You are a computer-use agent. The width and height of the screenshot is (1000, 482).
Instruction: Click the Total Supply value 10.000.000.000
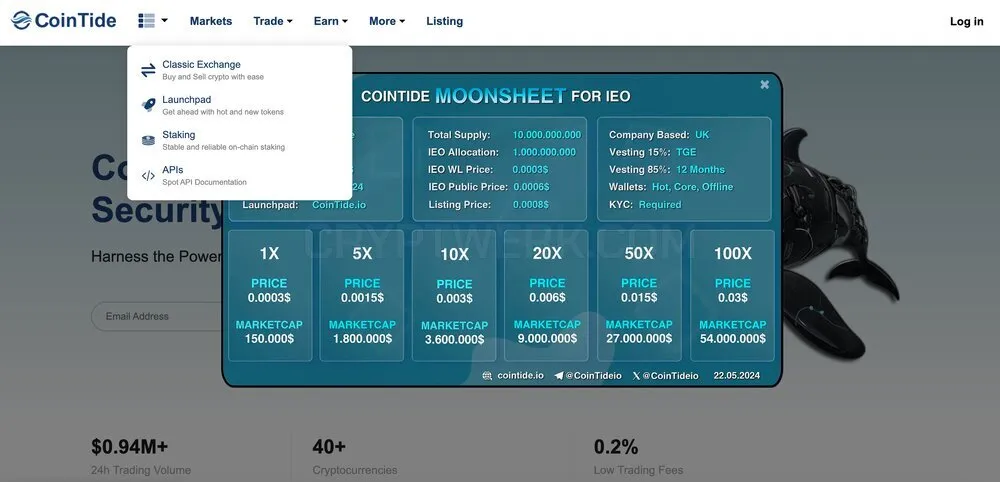tap(547, 135)
